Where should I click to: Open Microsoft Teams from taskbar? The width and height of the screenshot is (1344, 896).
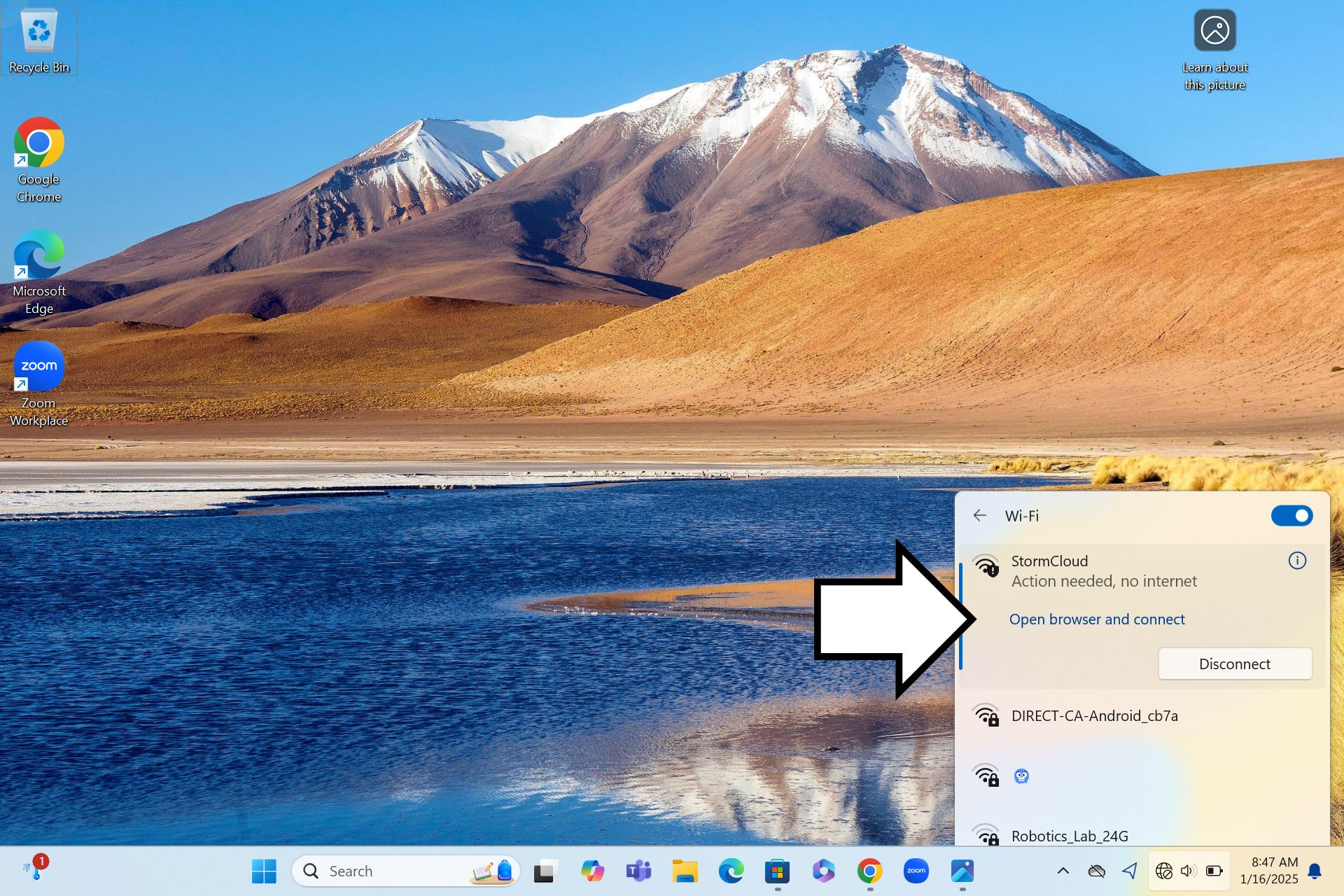pos(638,871)
